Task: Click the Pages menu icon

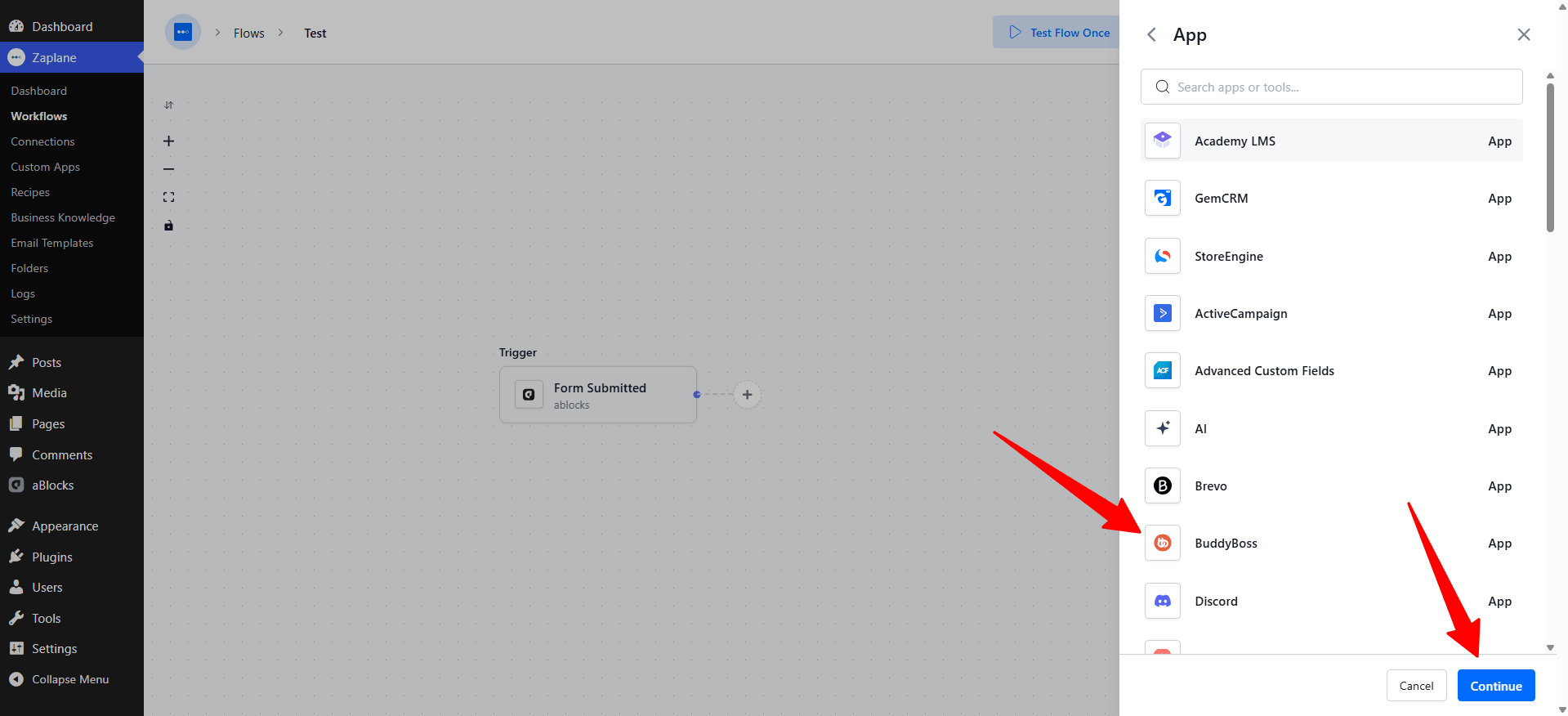Action: [16, 423]
